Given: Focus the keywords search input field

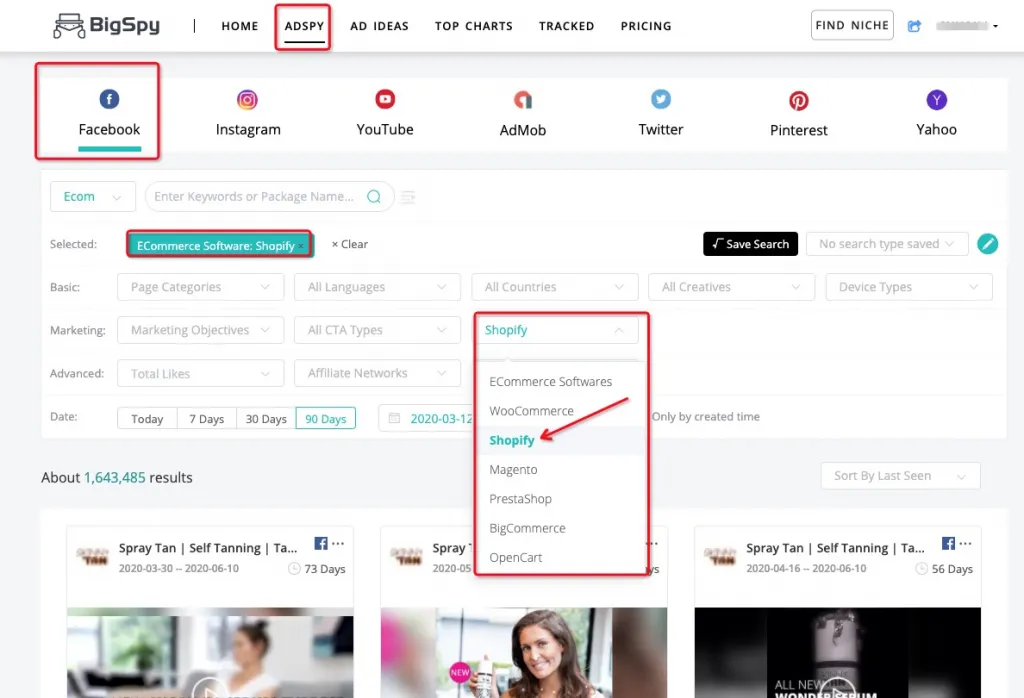Looking at the screenshot, I should 254,197.
